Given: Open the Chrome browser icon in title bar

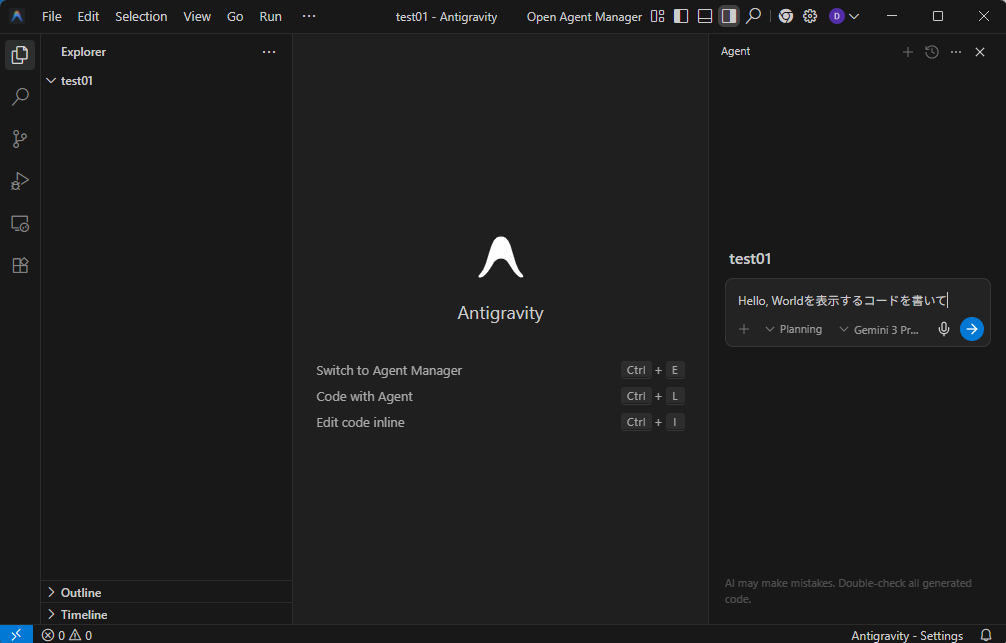Looking at the screenshot, I should click(786, 16).
